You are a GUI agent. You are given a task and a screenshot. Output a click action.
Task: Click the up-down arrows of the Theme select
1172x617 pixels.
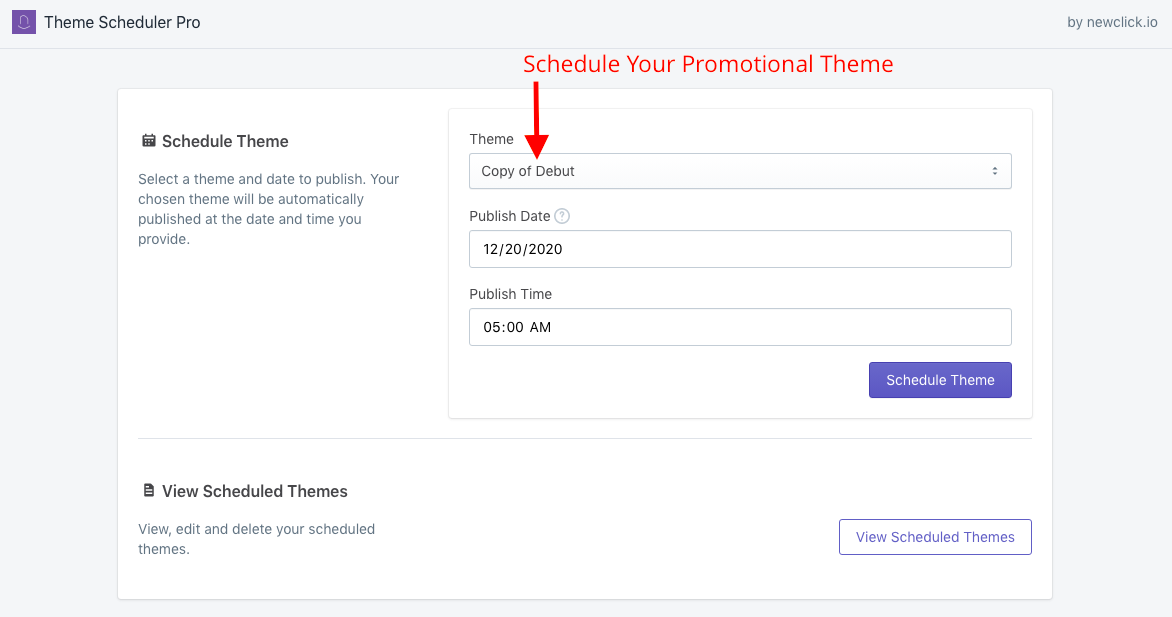coord(995,171)
